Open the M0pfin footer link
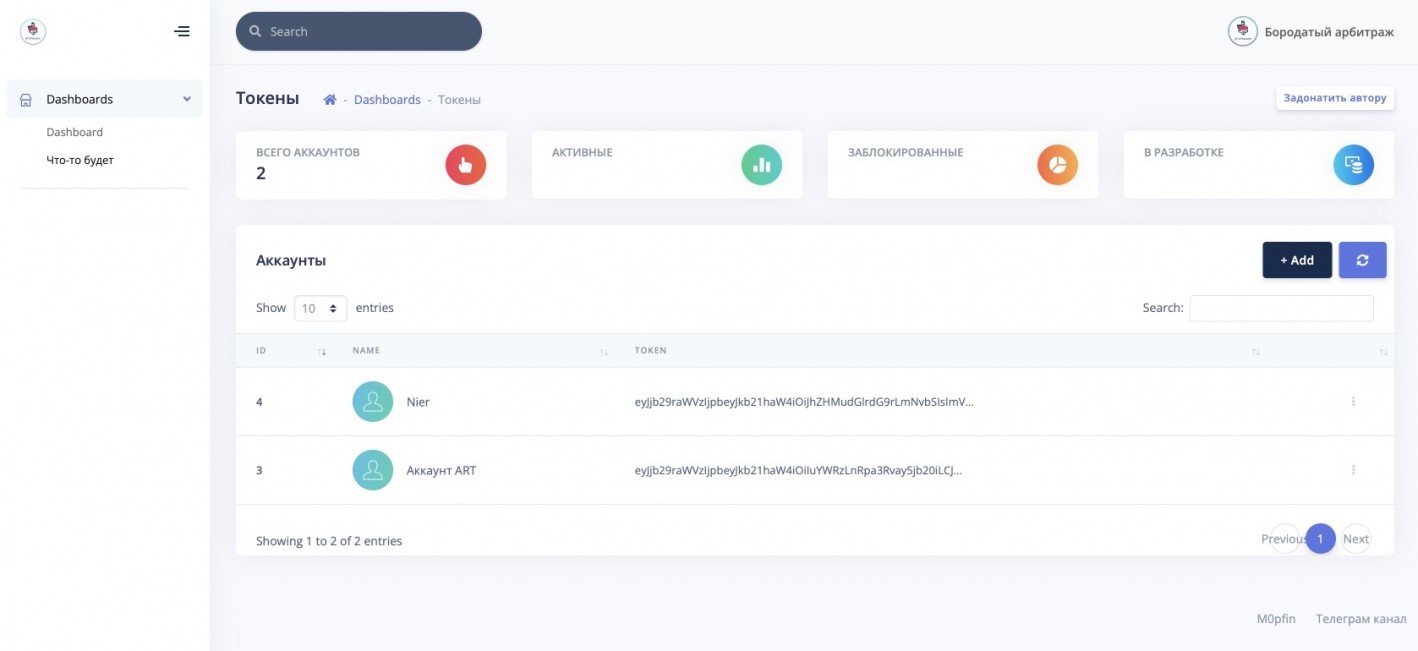 (1276, 619)
